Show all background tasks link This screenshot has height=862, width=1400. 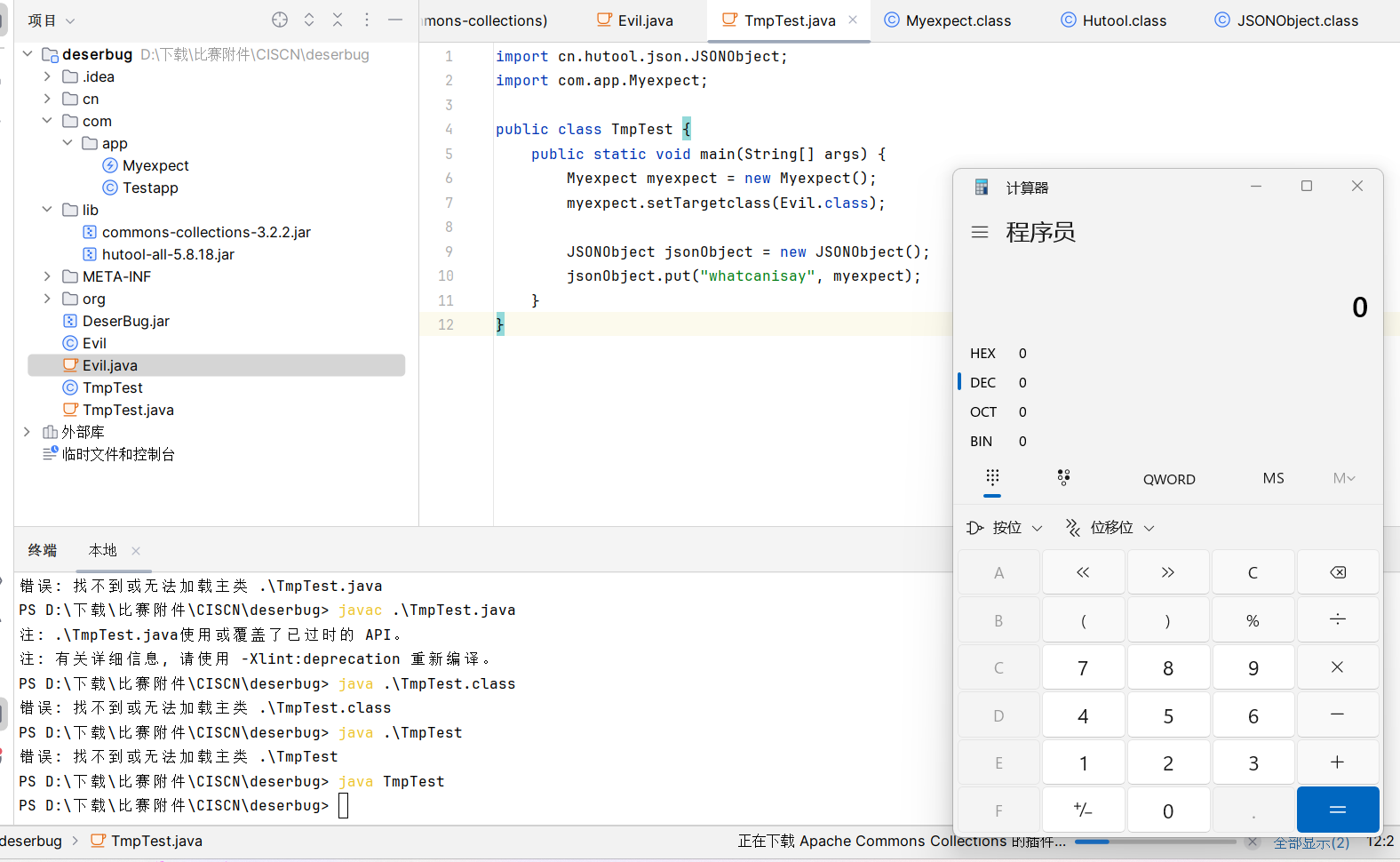(1311, 842)
